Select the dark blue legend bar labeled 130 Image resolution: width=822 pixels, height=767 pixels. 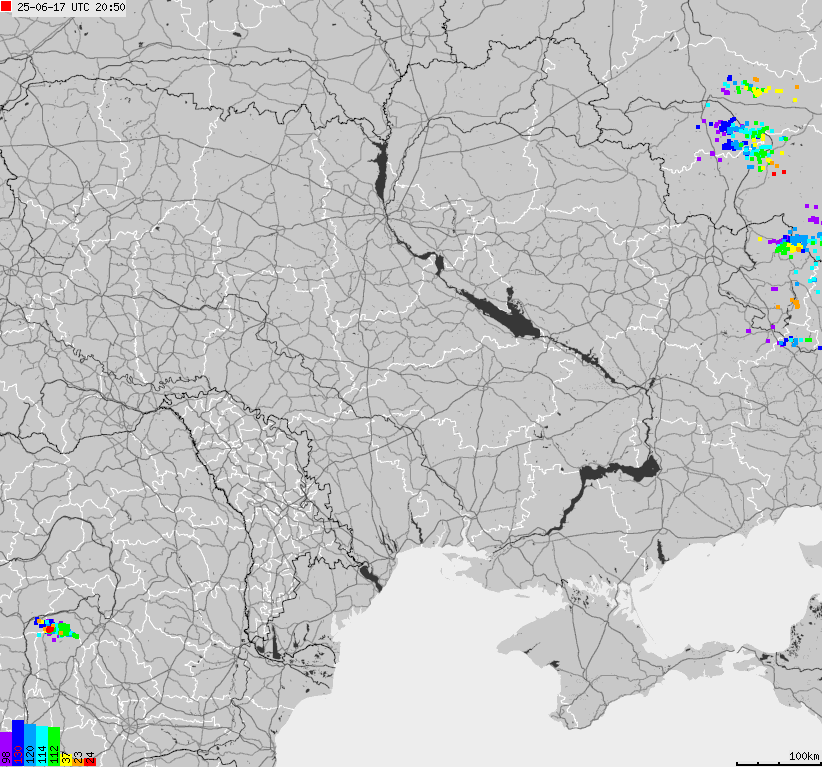[18, 743]
